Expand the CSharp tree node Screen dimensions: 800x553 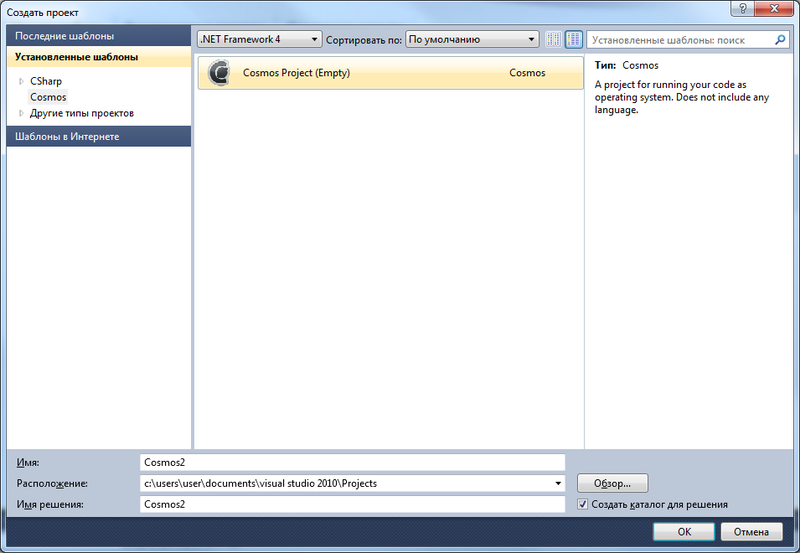tap(21, 81)
